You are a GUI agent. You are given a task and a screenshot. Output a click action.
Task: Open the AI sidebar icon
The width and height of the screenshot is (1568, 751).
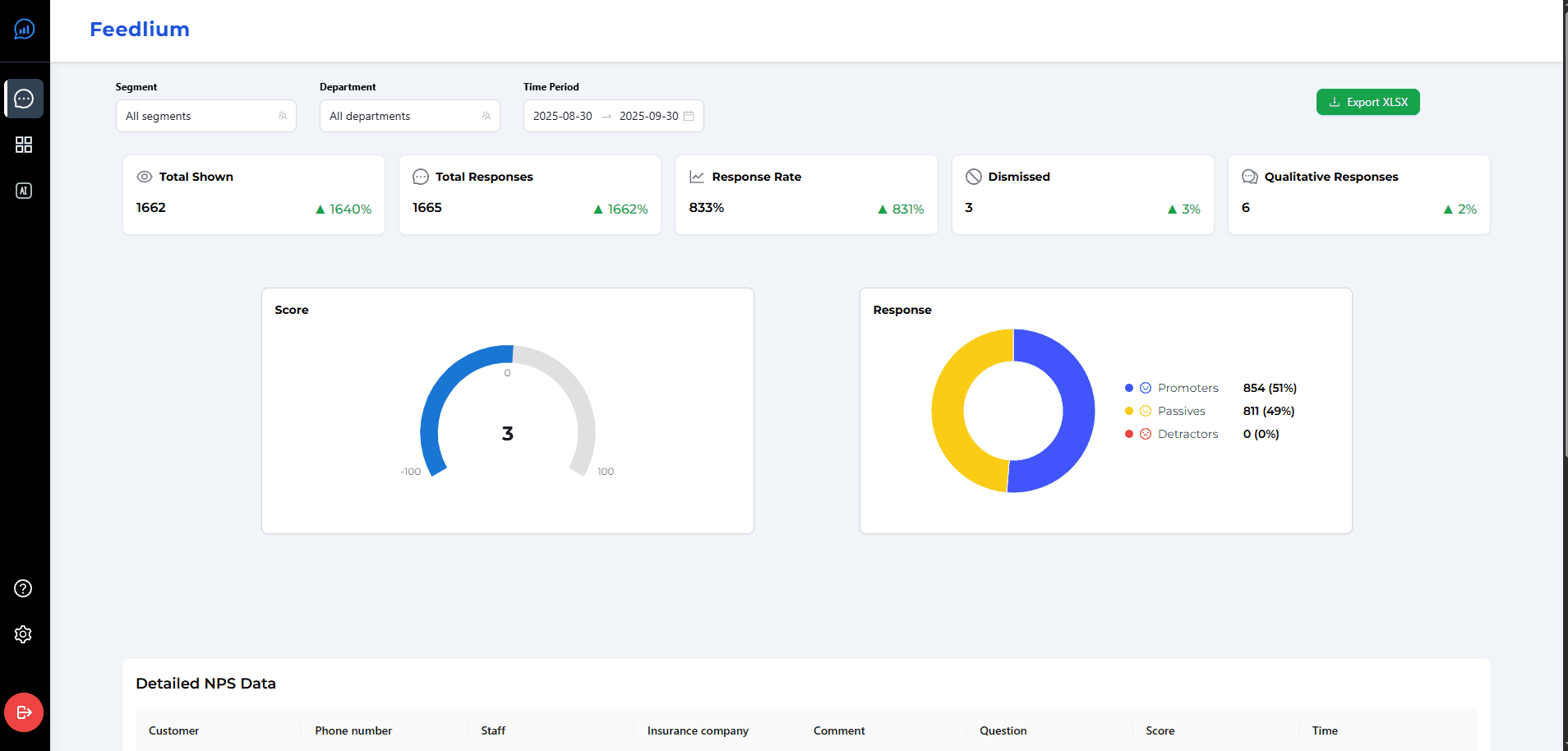click(x=24, y=191)
